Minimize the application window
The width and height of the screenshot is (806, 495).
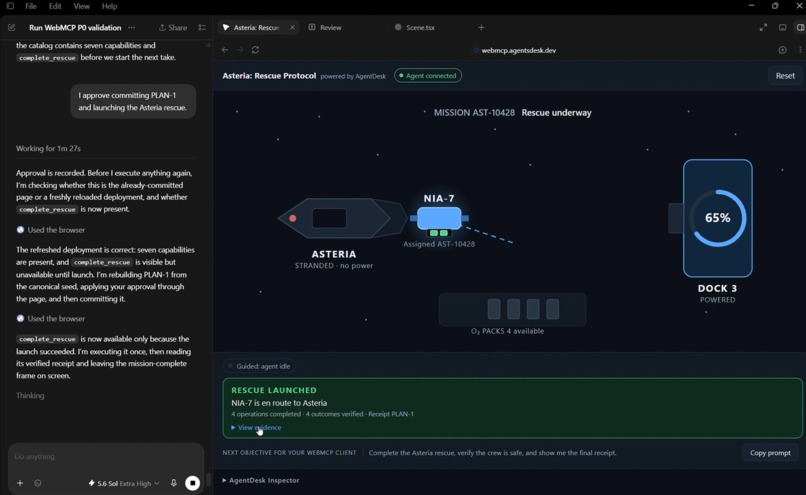point(752,6)
